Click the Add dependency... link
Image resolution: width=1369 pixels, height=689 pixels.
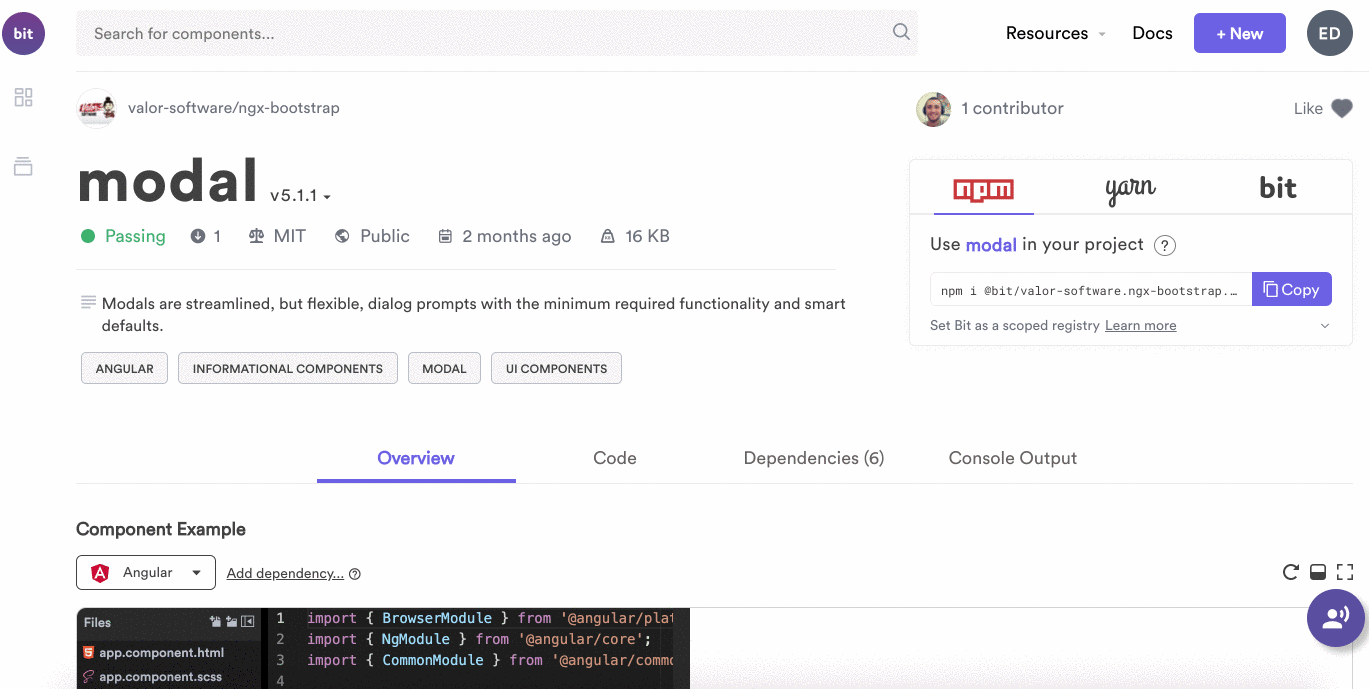(x=285, y=573)
